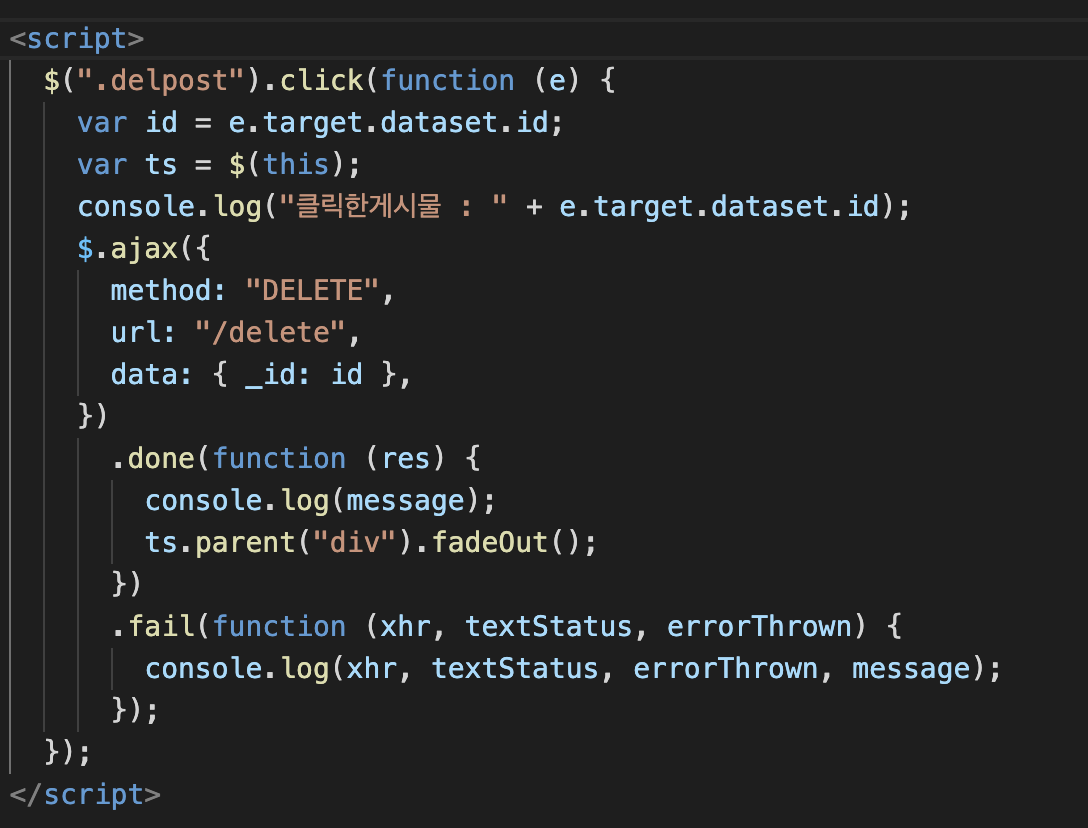
Task: Click the 'res' parameter in done function
Action: pyautogui.click(x=406, y=459)
